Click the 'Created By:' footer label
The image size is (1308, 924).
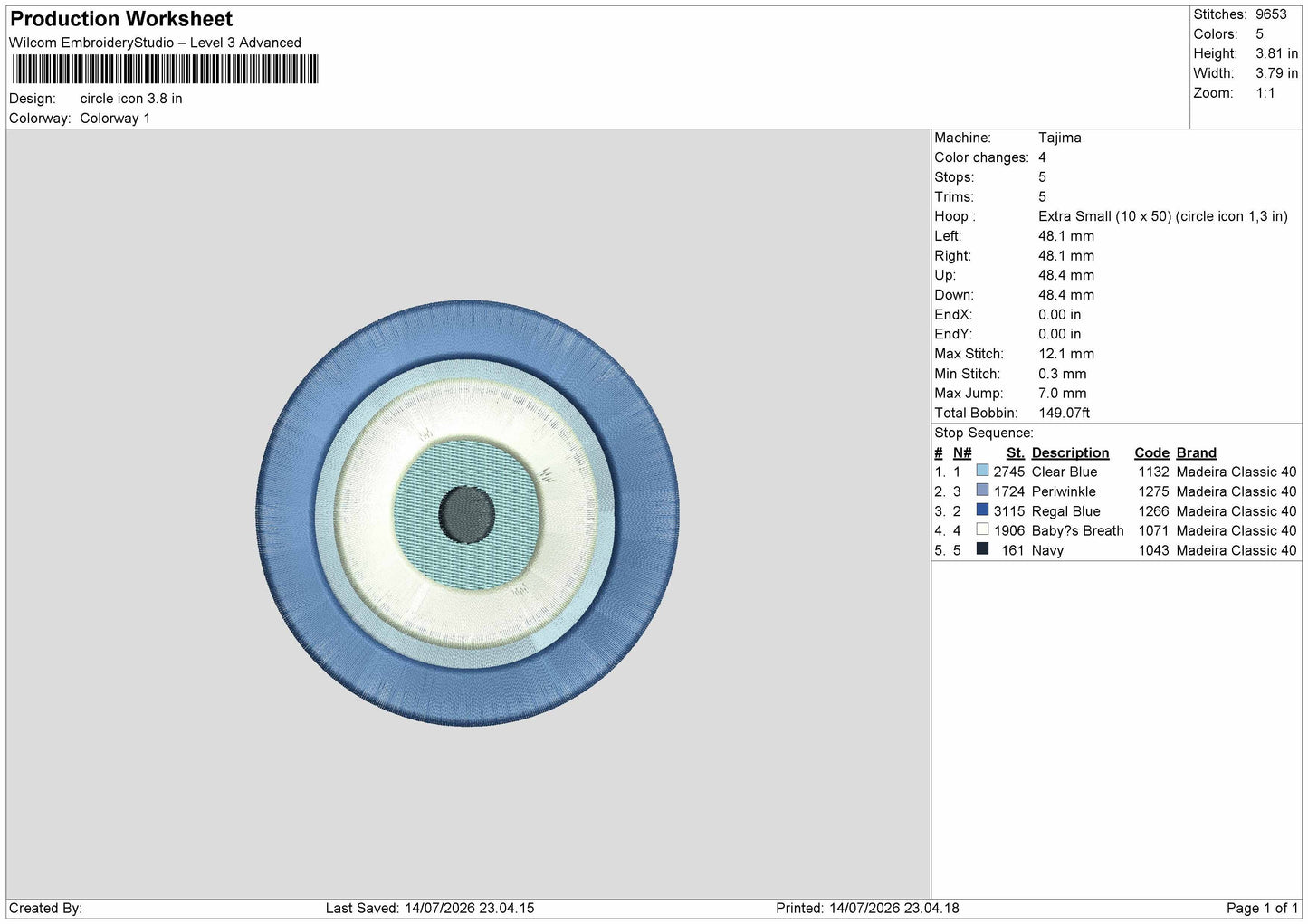tap(45, 908)
